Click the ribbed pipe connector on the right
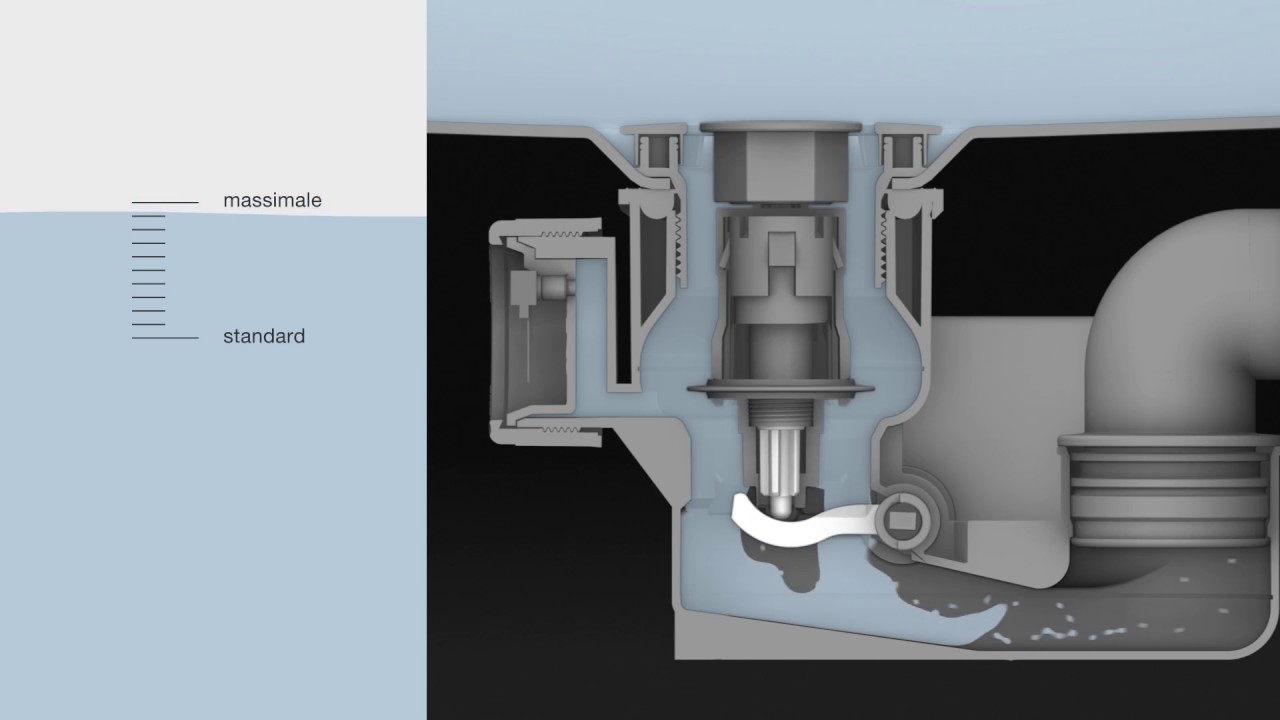 (x=1168, y=489)
